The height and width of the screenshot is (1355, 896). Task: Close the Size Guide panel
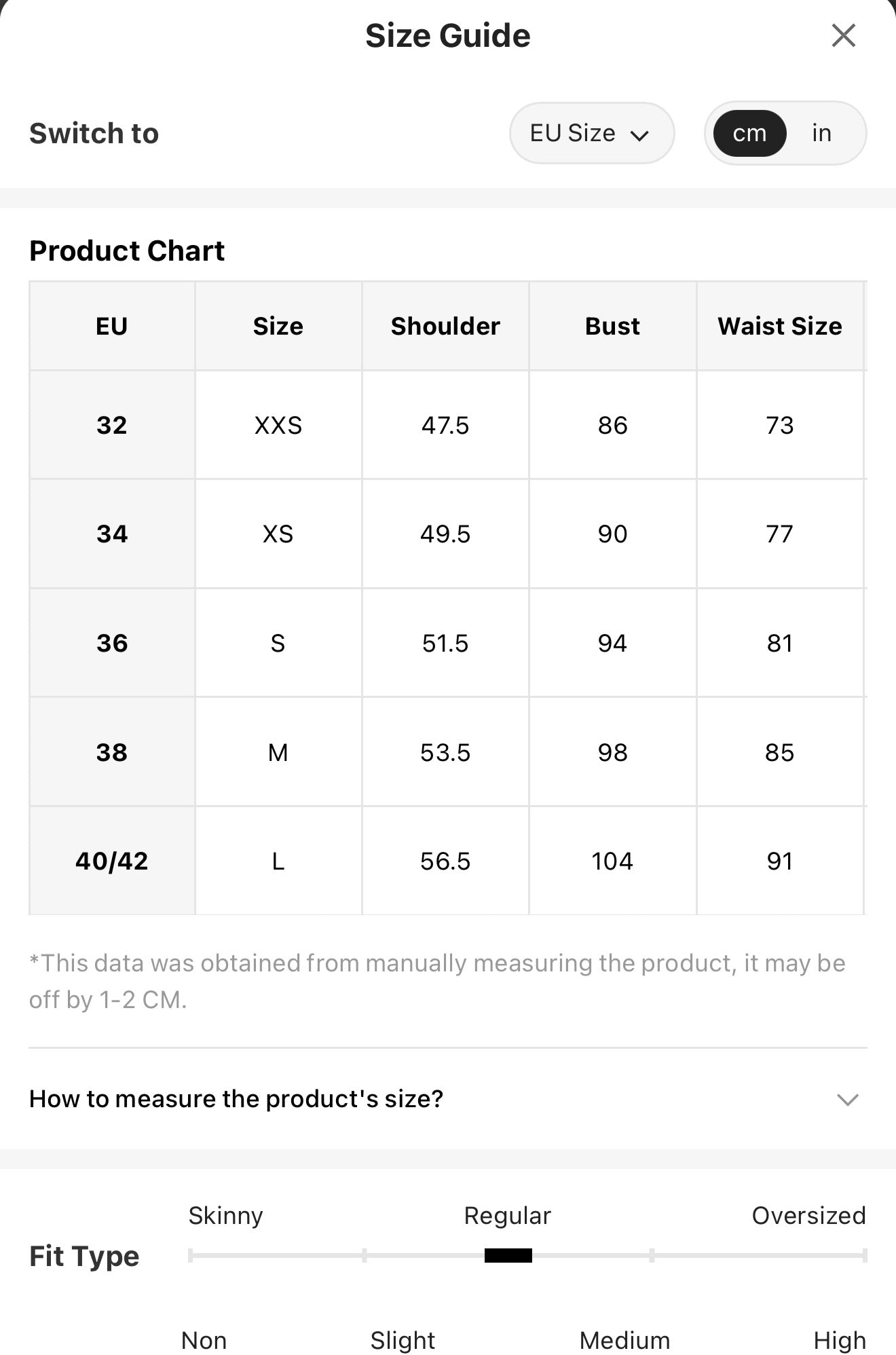(843, 35)
